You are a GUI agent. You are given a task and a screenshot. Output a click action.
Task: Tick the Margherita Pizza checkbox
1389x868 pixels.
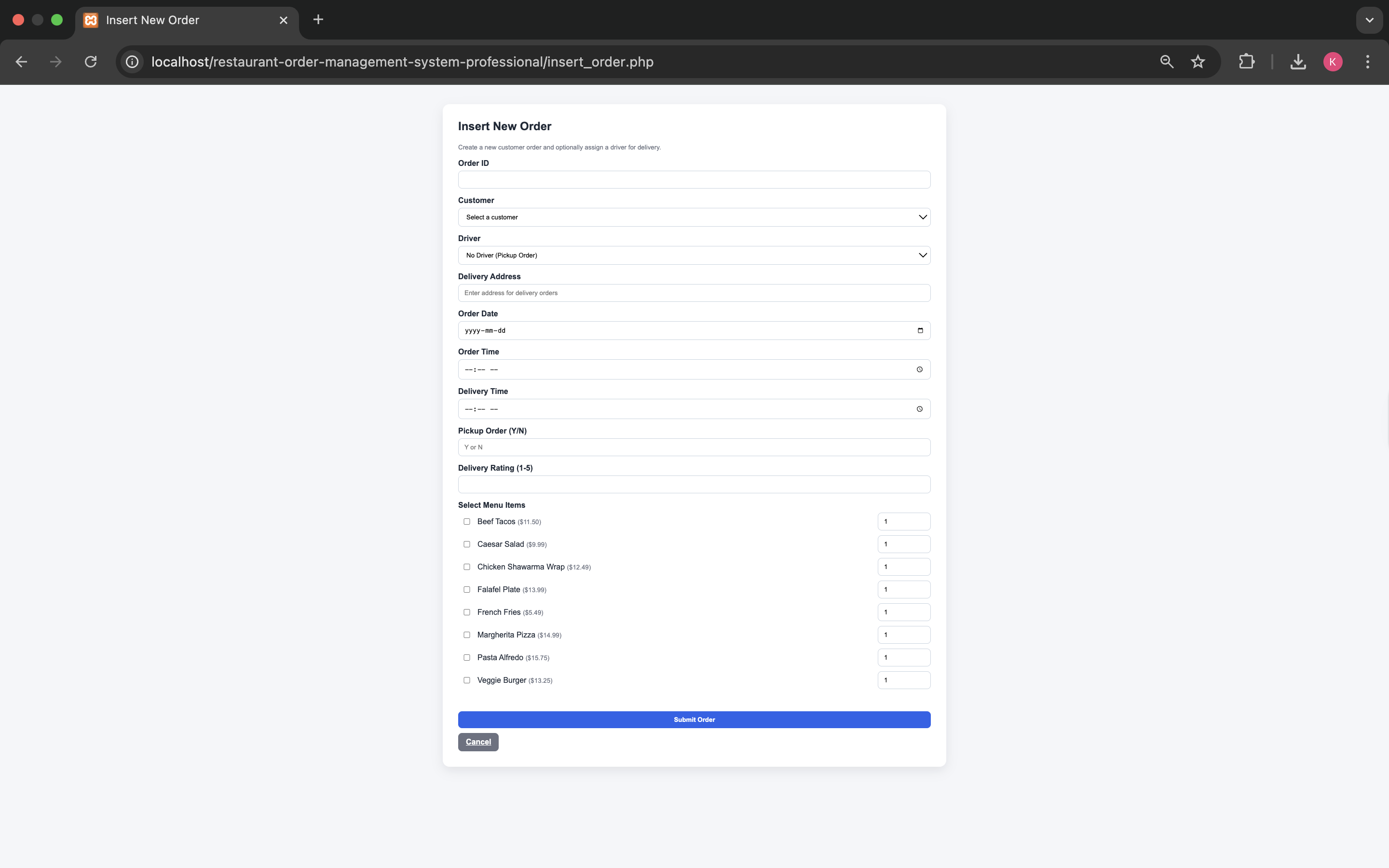467,635
